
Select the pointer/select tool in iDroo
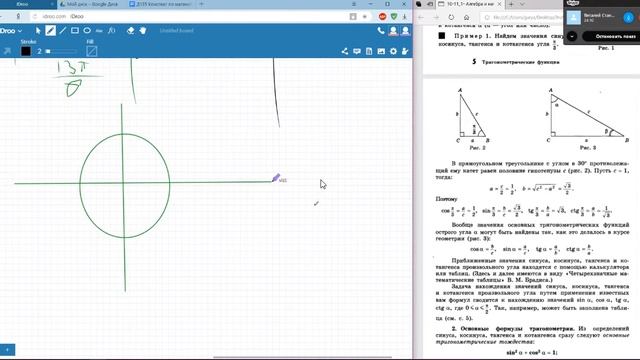coord(38,31)
